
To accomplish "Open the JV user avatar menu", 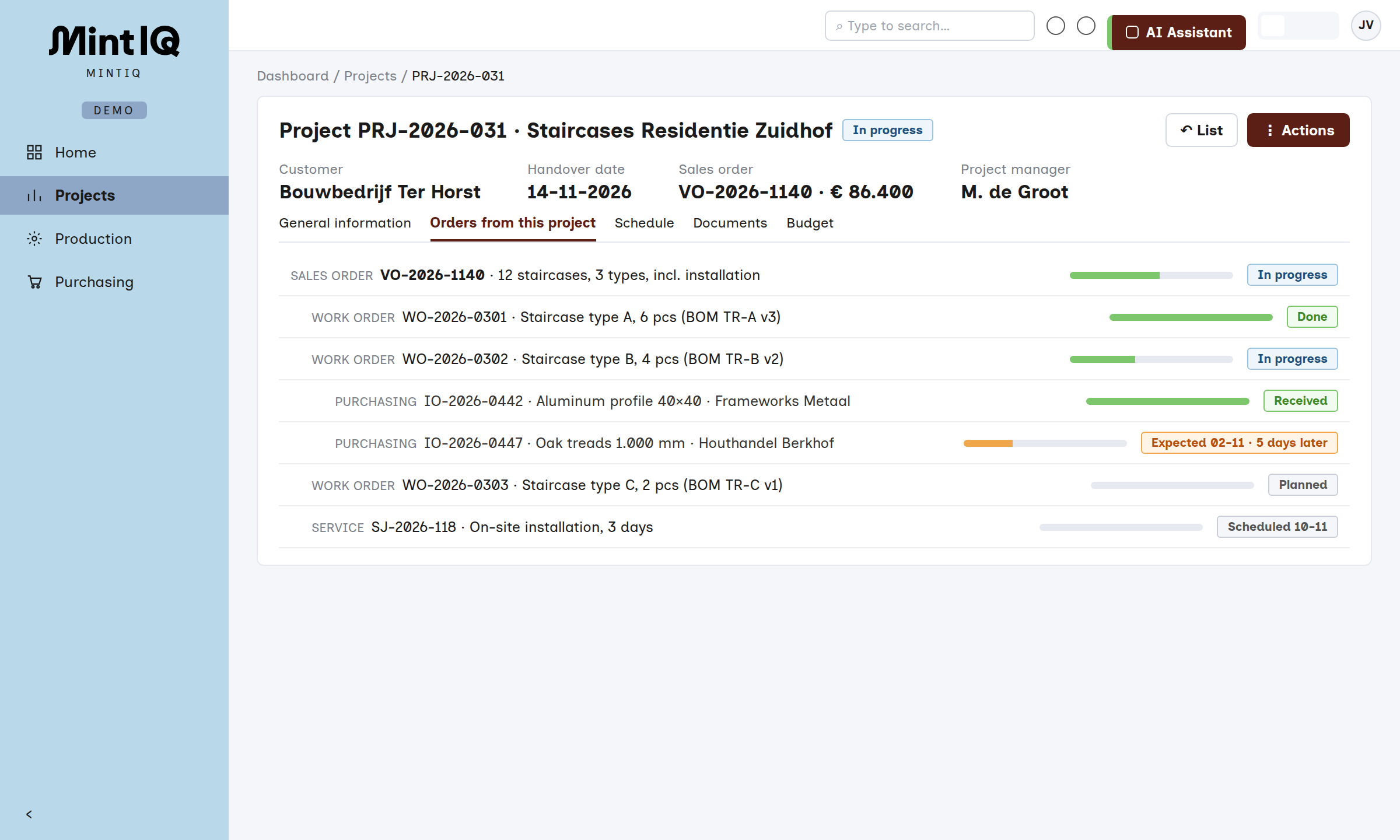I will click(x=1366, y=26).
